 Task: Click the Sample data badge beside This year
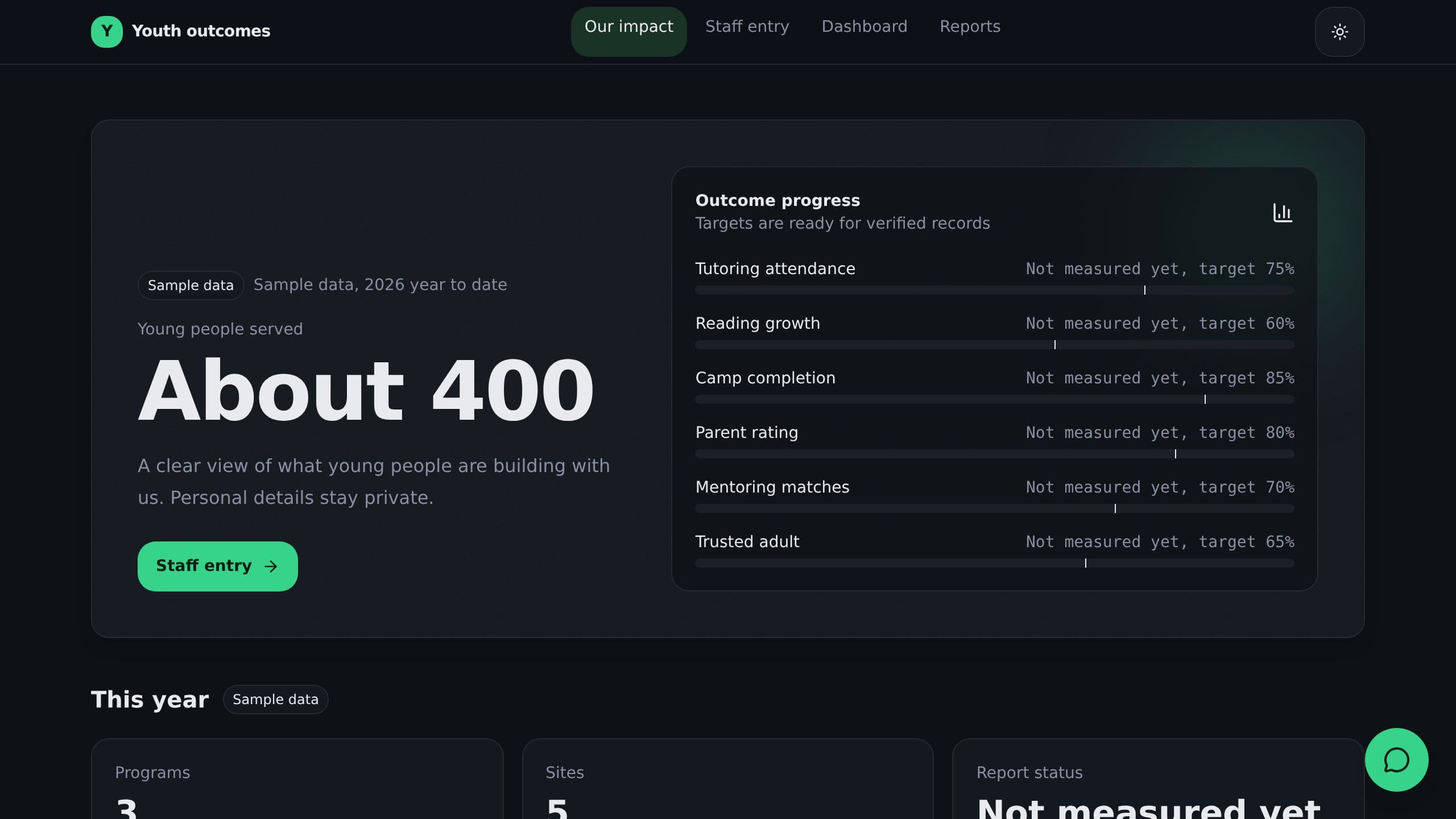(x=275, y=700)
